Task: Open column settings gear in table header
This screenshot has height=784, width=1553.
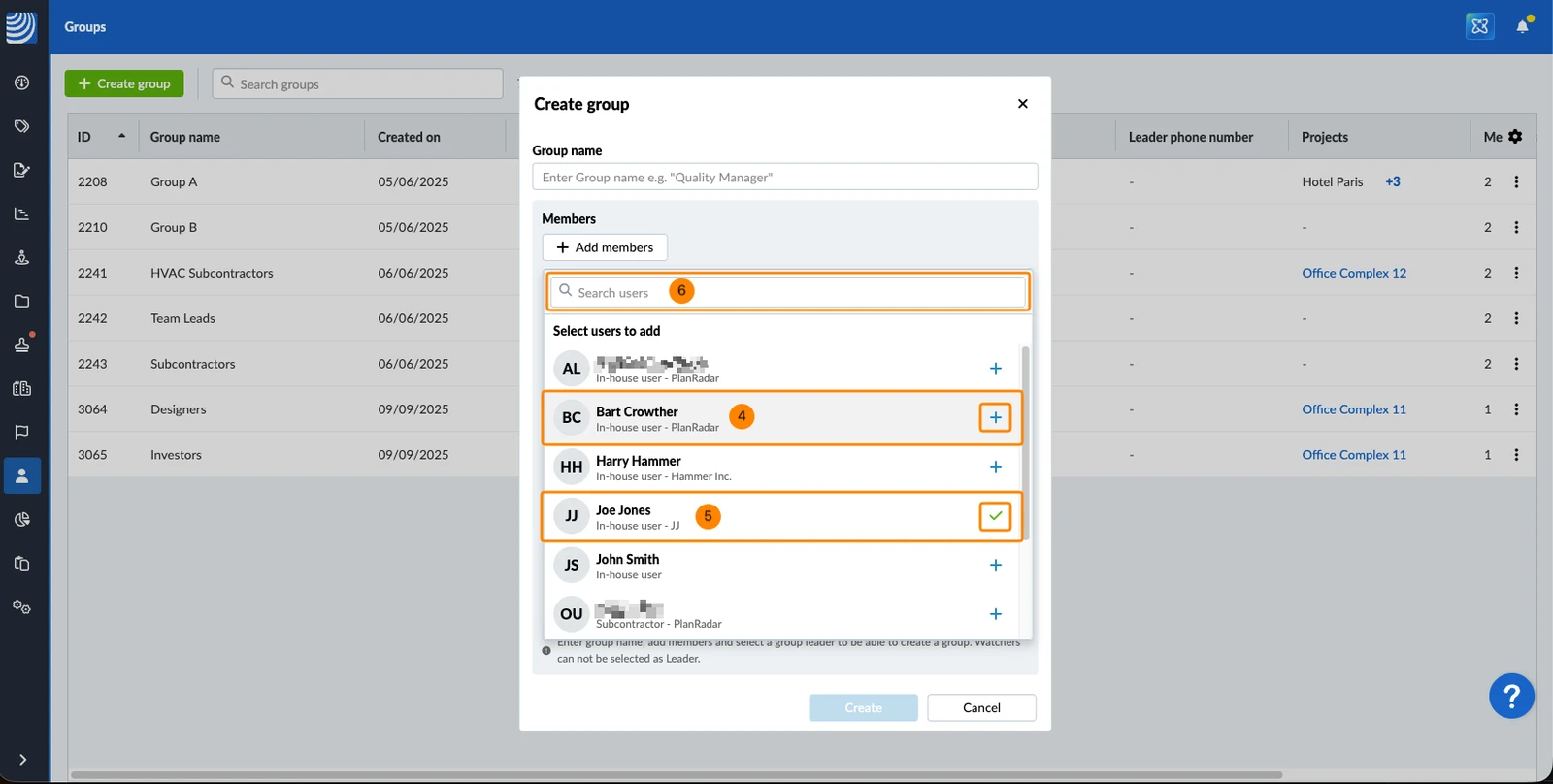Action: 1515,137
